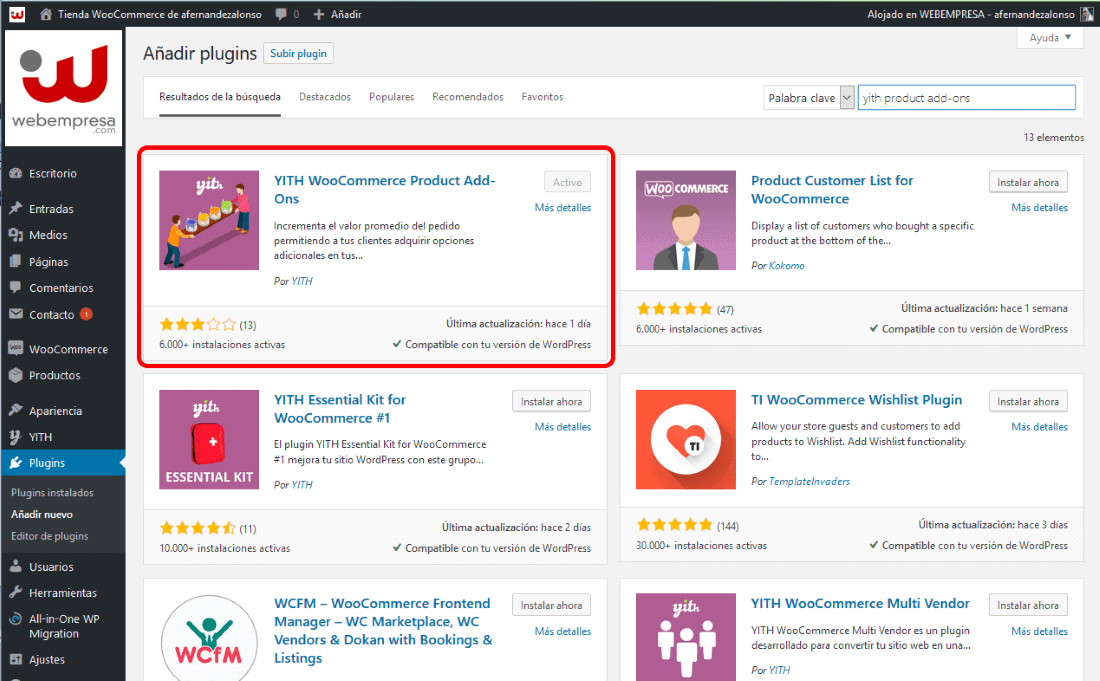Open Más detalles for Product Customer List
The width and height of the screenshot is (1100, 681).
(1040, 208)
